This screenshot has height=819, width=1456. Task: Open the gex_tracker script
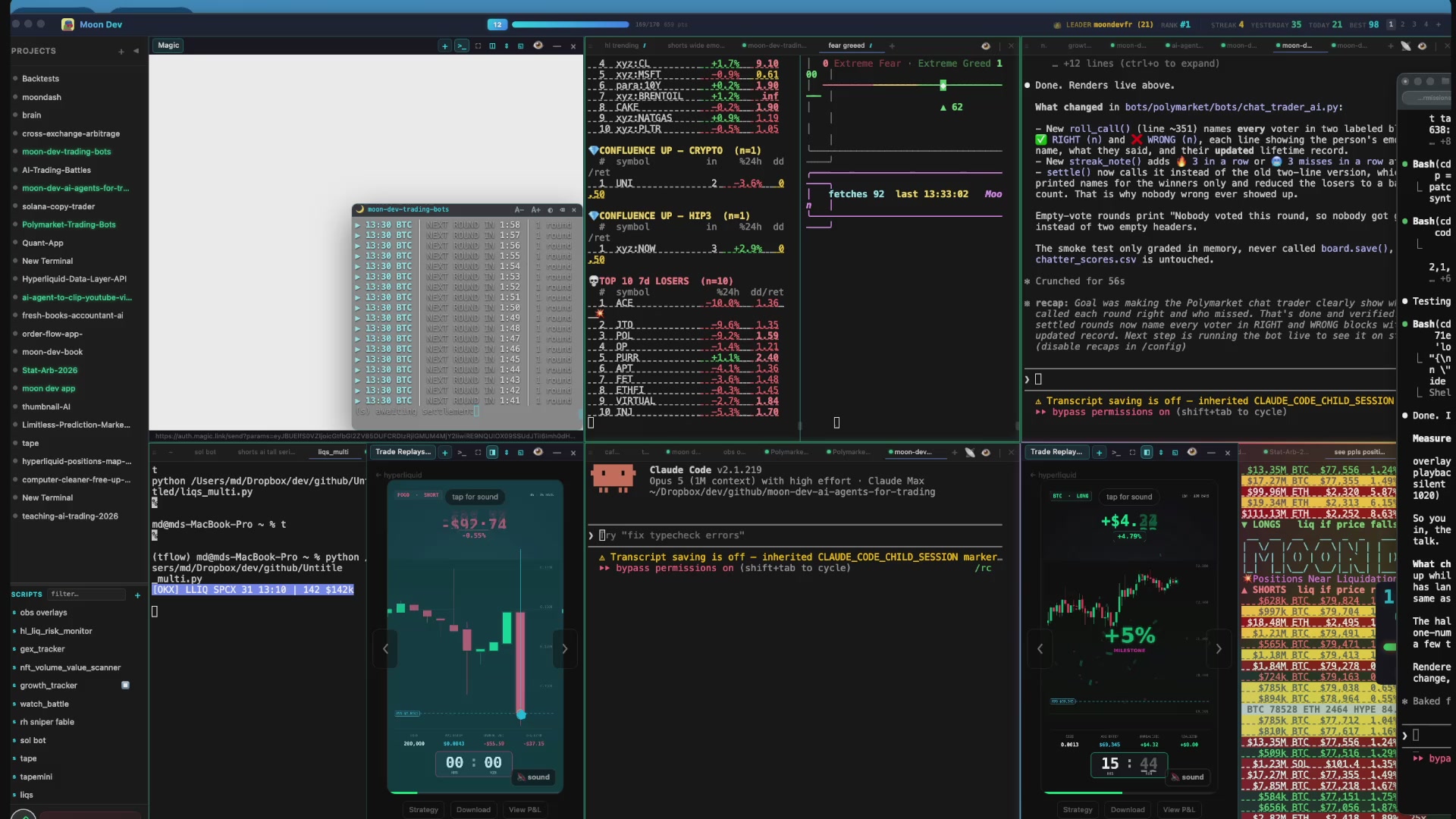42,649
